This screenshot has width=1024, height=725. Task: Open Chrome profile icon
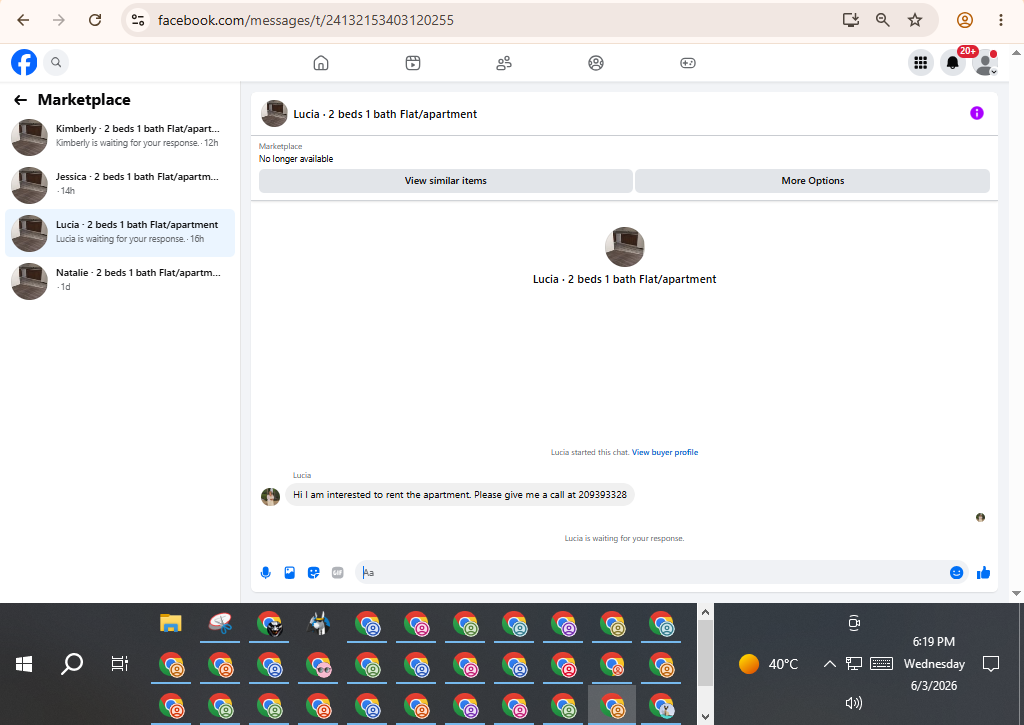click(x=965, y=20)
